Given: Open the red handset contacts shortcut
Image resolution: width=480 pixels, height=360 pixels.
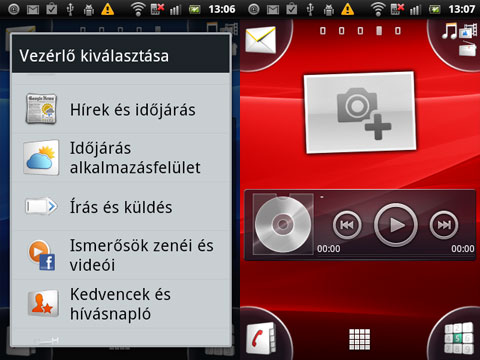Looking at the screenshot, I should pos(261,337).
